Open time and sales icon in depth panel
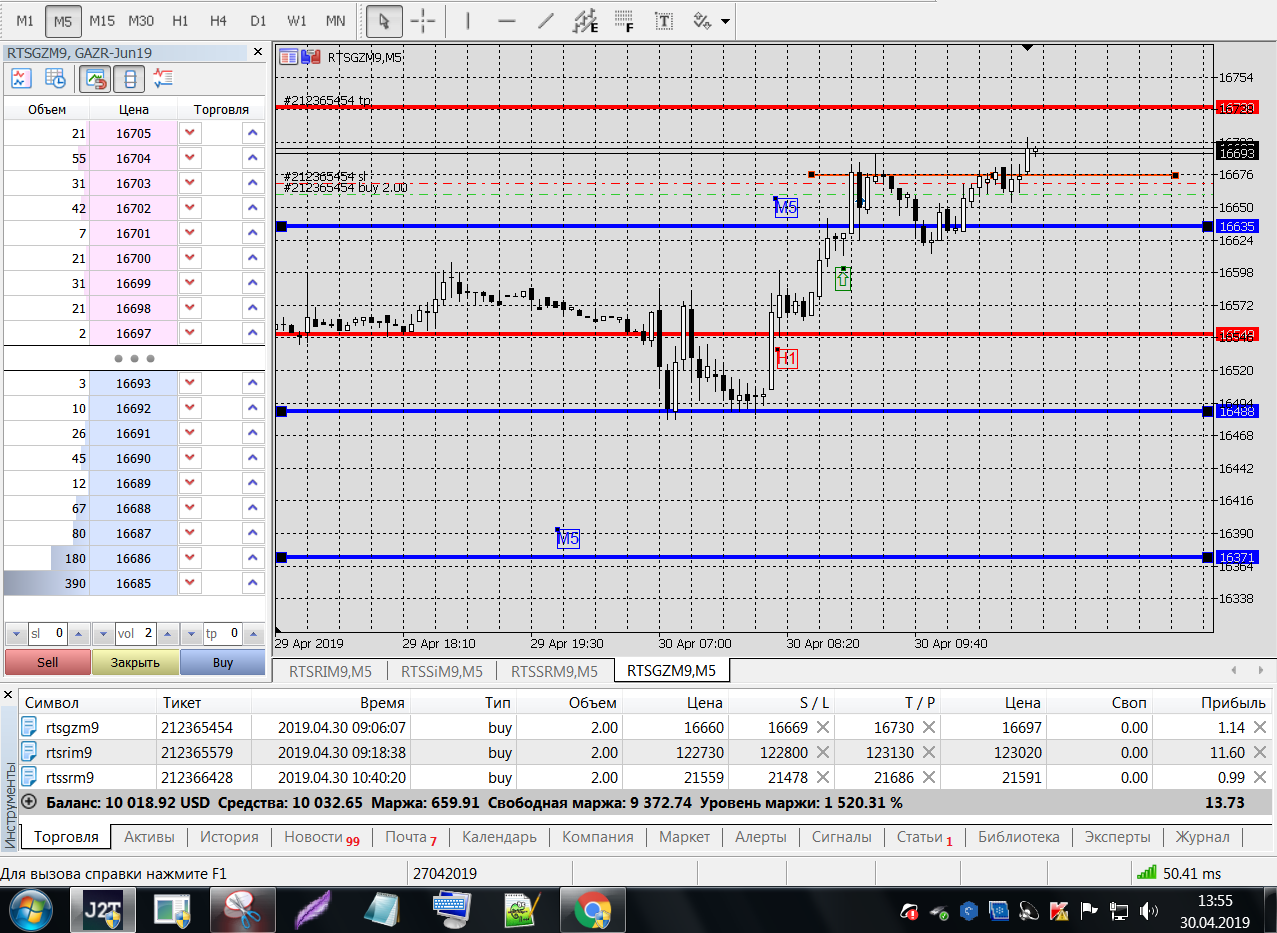 pos(55,78)
